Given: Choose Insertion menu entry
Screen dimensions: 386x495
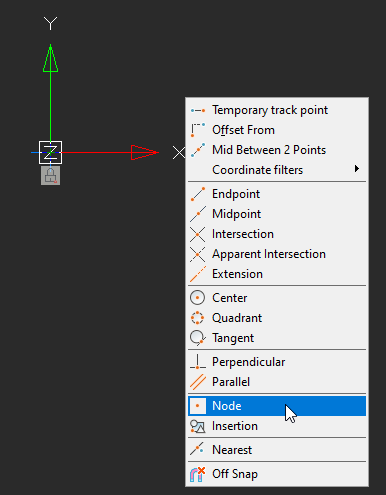Looking at the screenshot, I should click(x=277, y=426).
